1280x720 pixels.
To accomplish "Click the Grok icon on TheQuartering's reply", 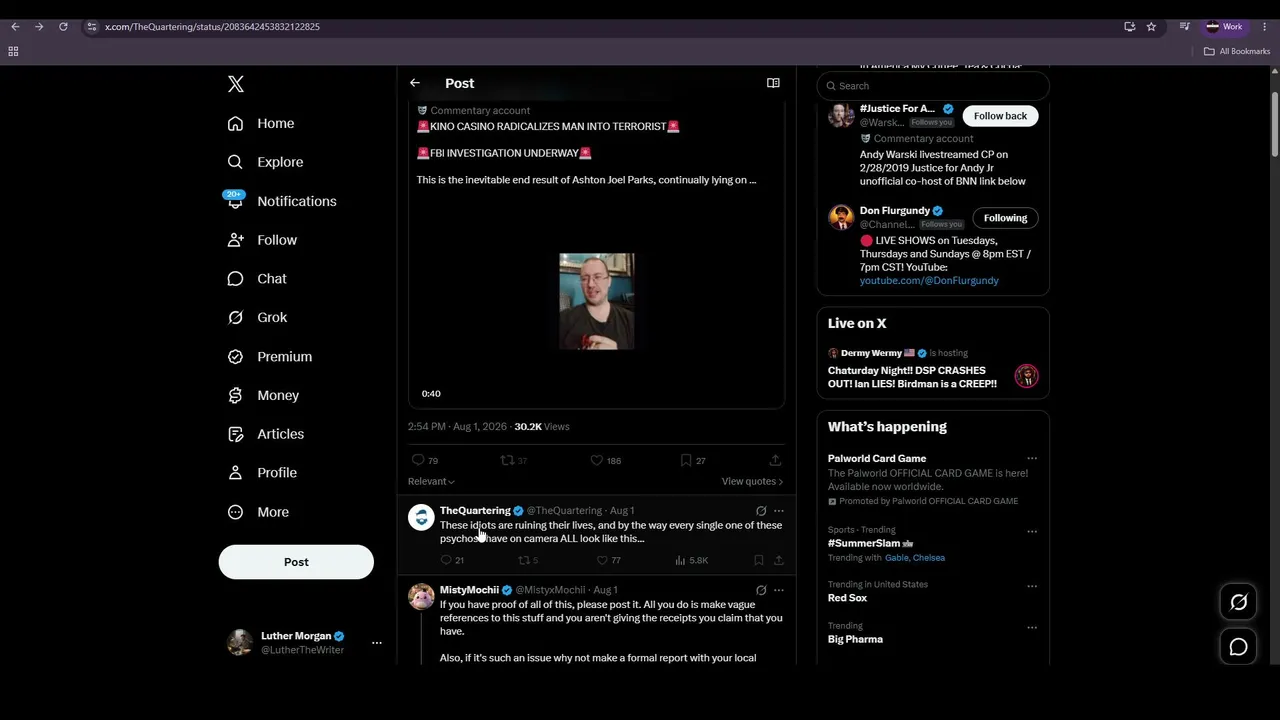I will coord(761,510).
